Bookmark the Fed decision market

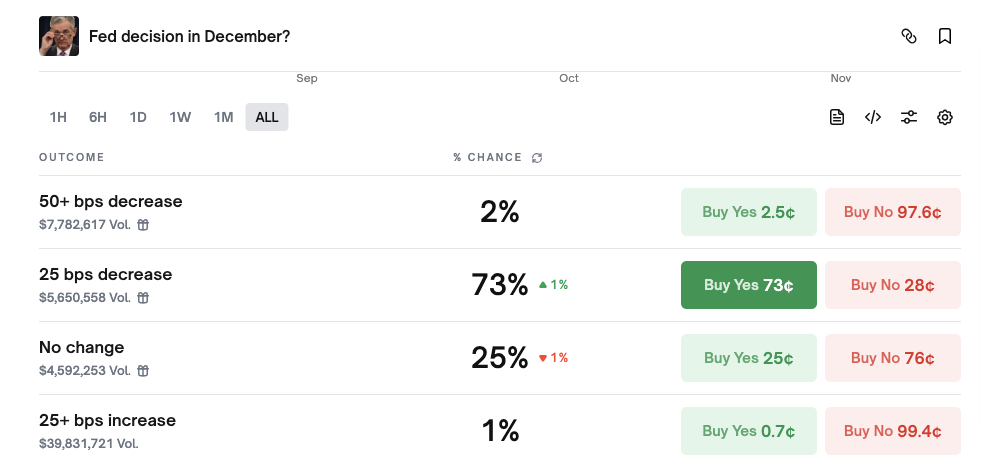pyautogui.click(x=944, y=36)
